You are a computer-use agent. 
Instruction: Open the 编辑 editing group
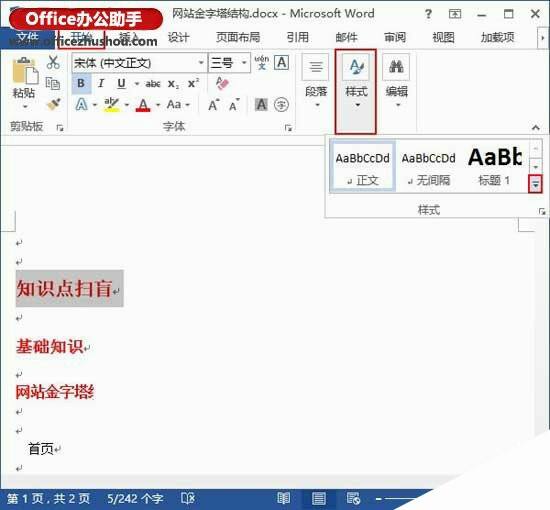click(396, 82)
